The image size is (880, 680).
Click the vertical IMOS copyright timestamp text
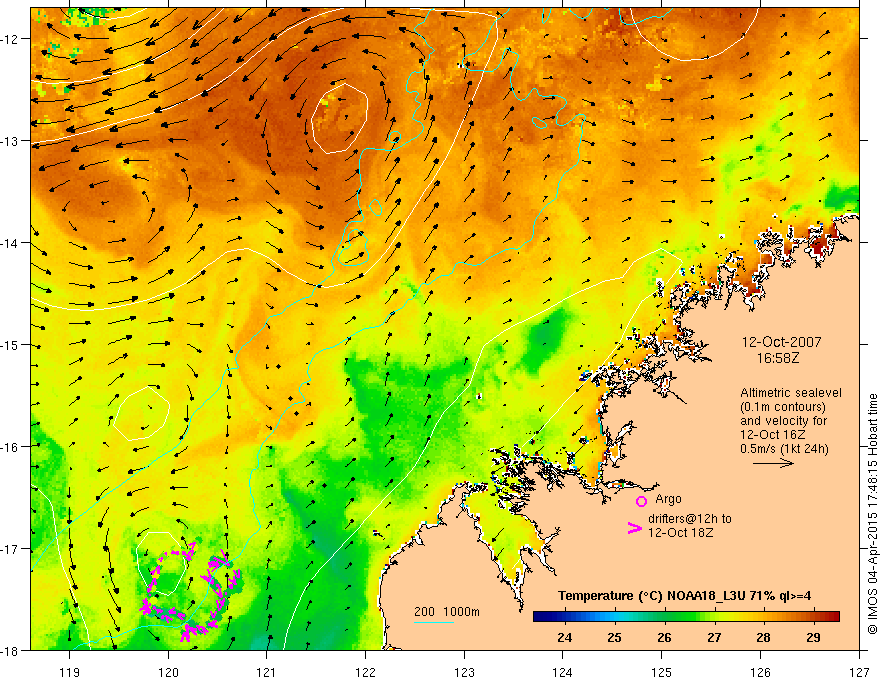click(872, 513)
